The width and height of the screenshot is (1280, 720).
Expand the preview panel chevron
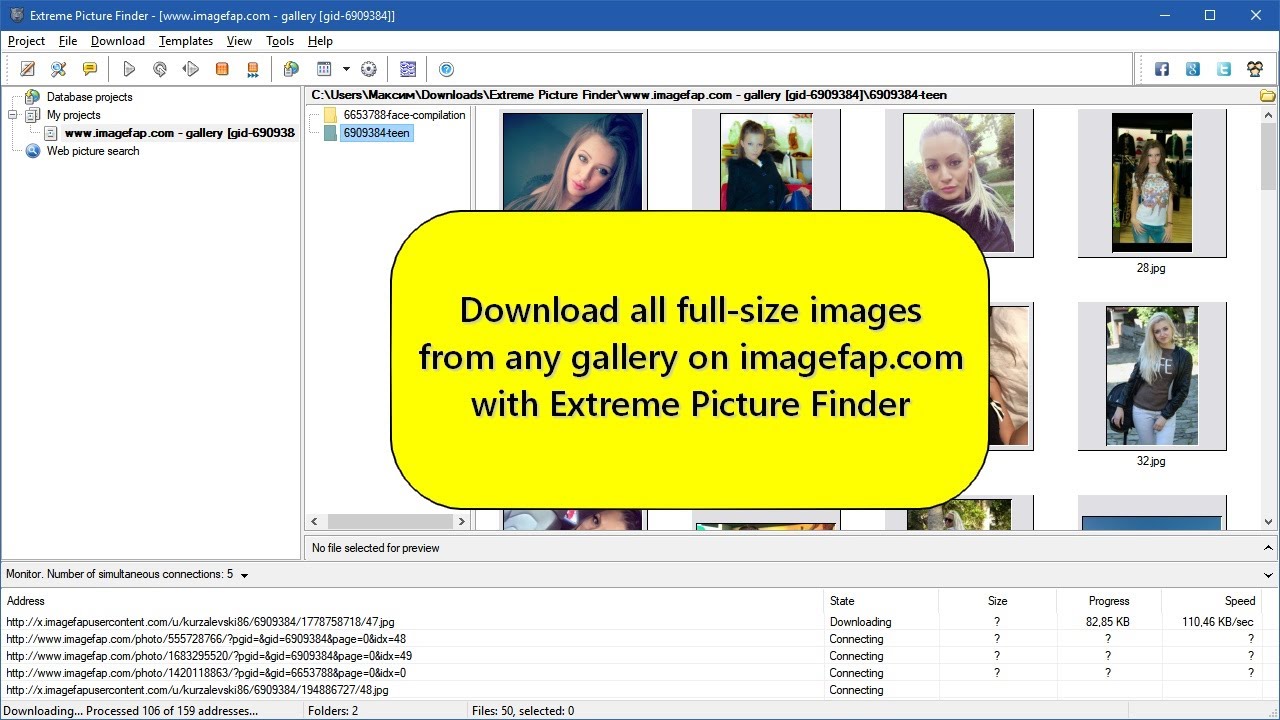[x=1268, y=548]
